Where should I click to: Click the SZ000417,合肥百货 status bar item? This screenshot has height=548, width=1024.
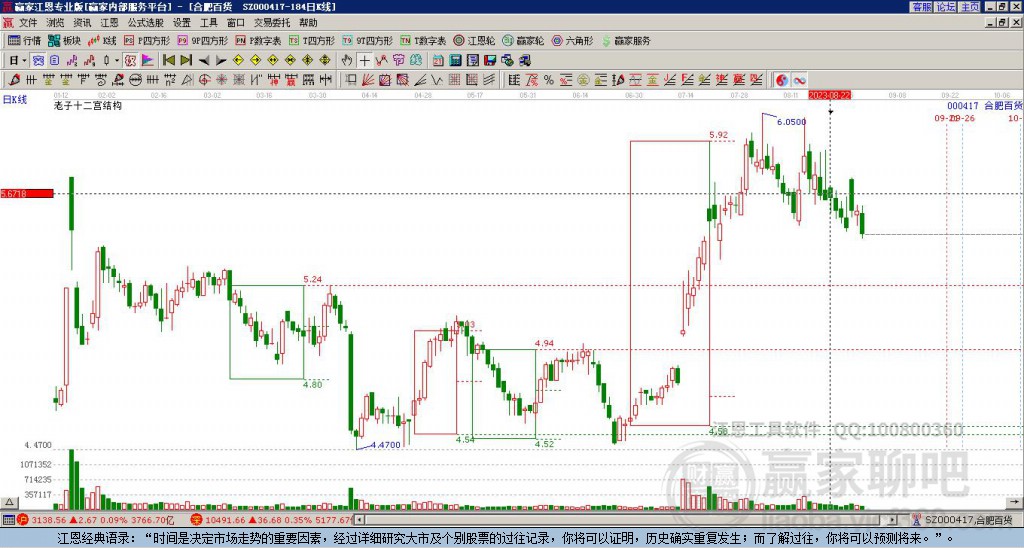pyautogui.click(x=968, y=520)
